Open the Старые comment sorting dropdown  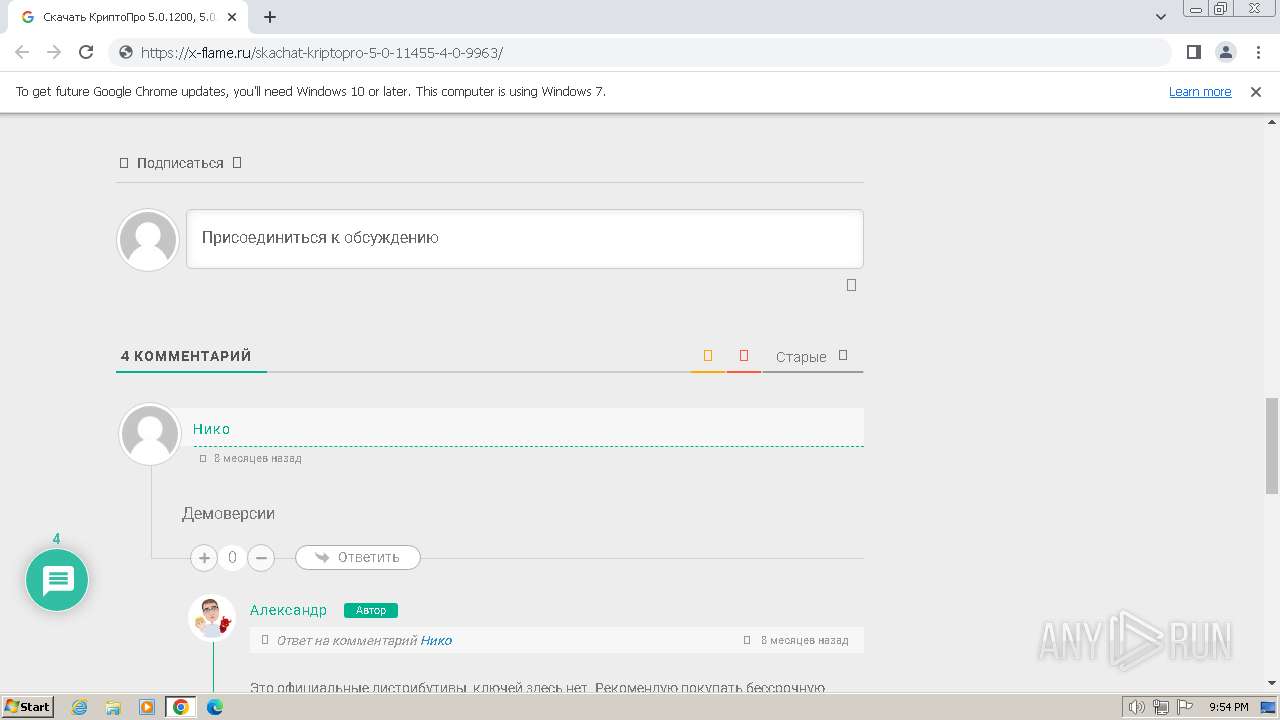tap(812, 356)
